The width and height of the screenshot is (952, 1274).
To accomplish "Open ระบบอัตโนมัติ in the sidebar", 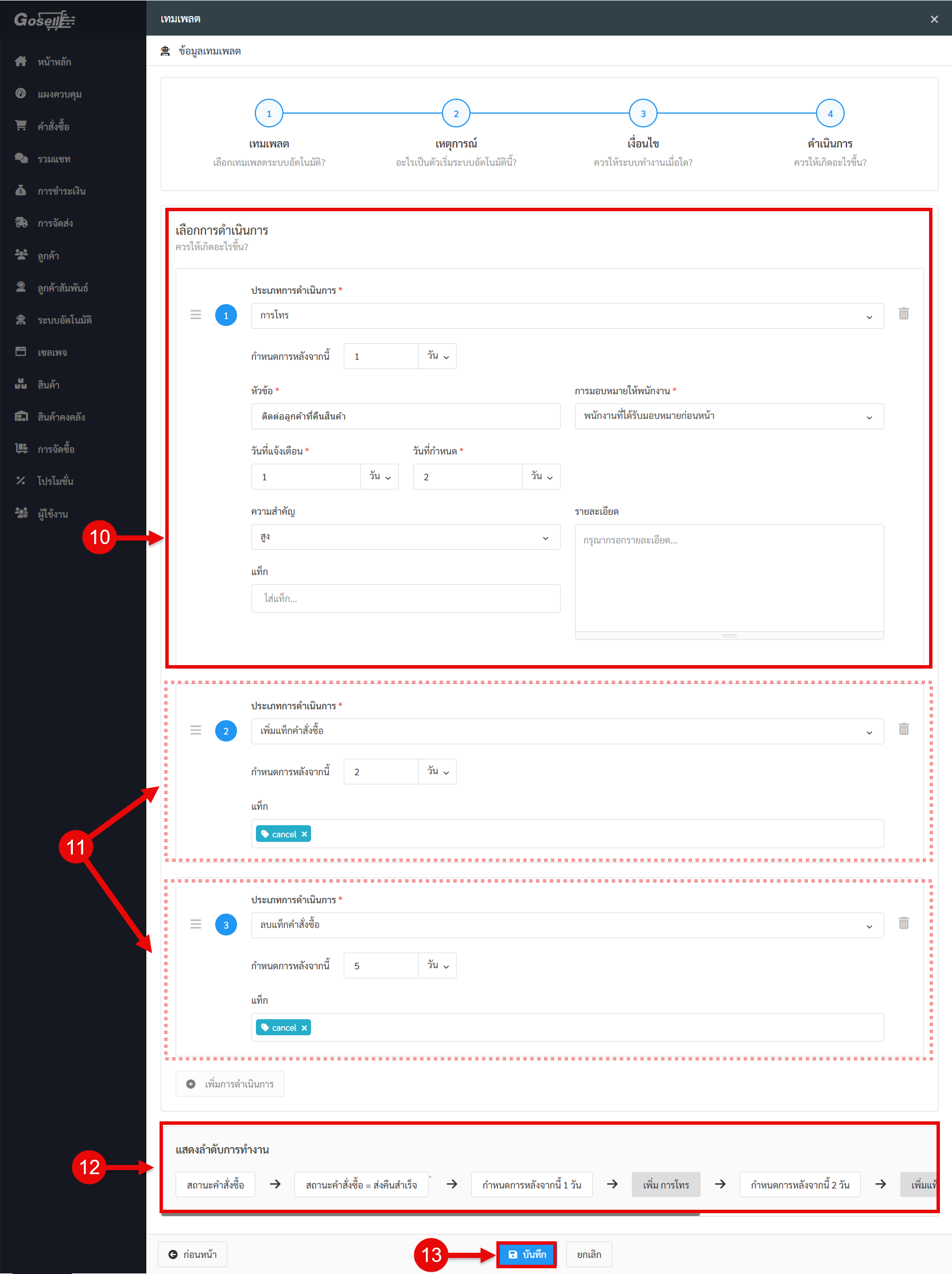I will 64,320.
